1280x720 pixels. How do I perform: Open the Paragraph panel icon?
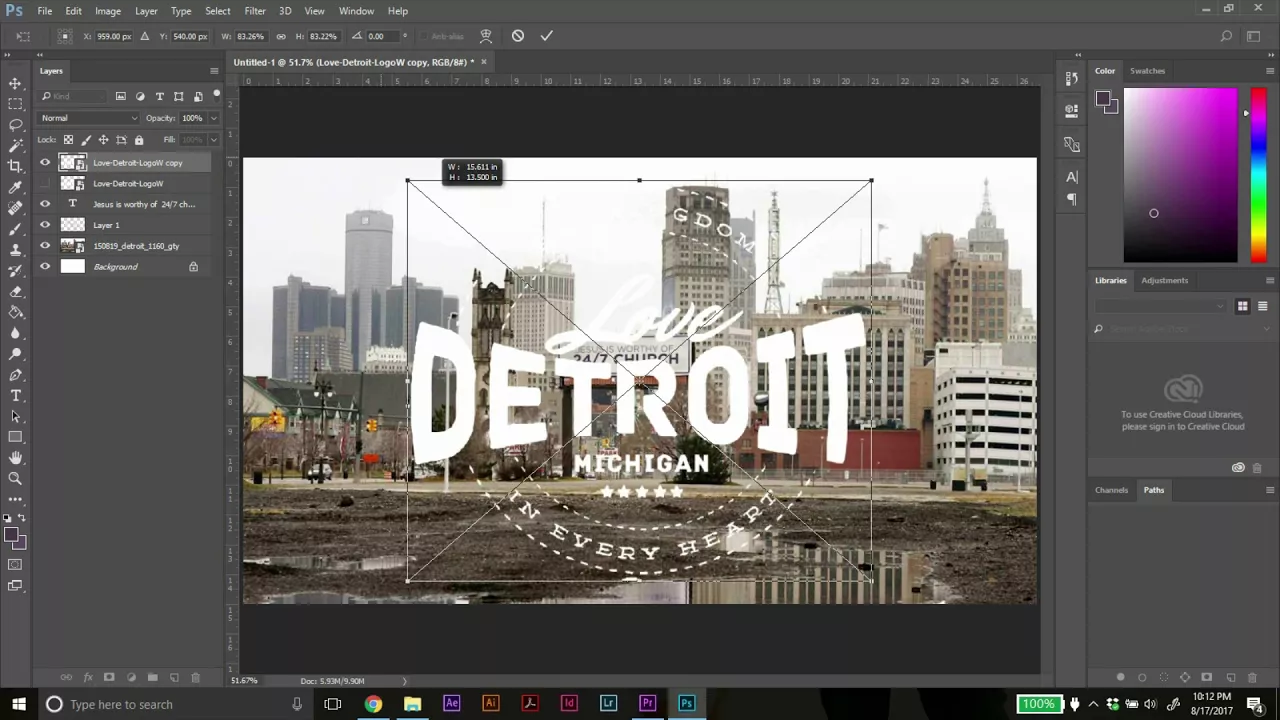(x=1072, y=199)
